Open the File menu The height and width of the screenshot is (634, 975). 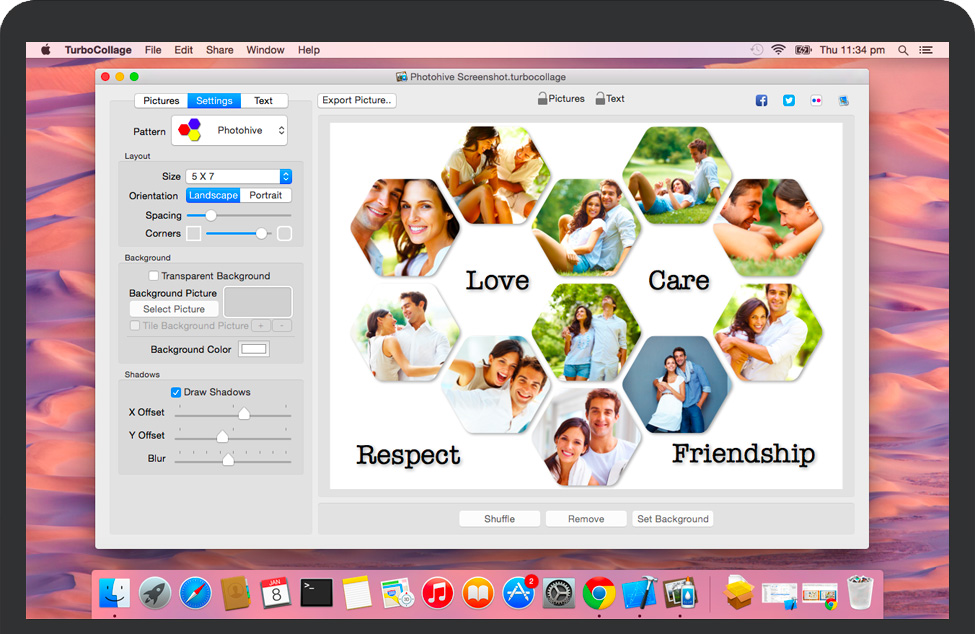(x=153, y=50)
